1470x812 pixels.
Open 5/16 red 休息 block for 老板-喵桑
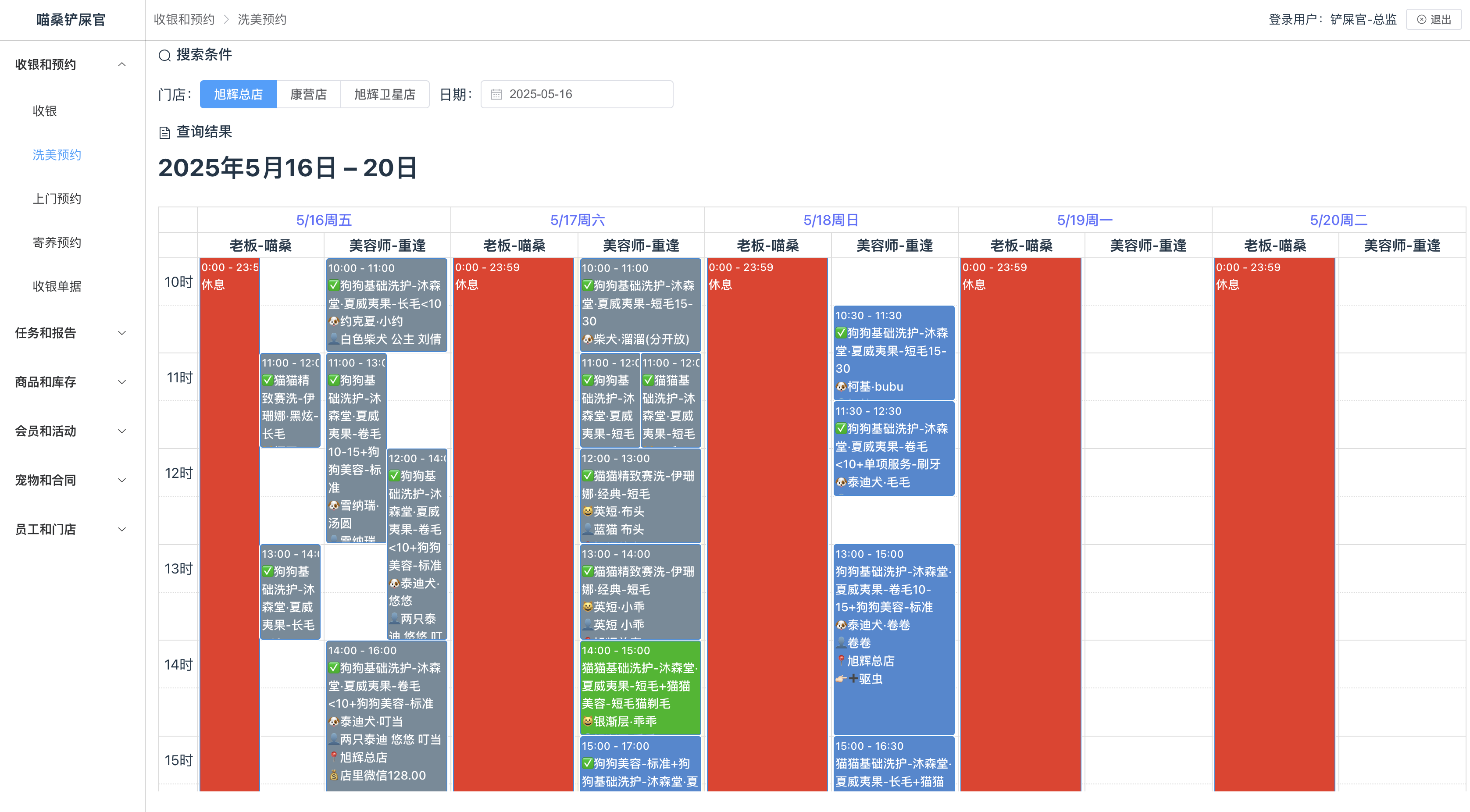229,524
